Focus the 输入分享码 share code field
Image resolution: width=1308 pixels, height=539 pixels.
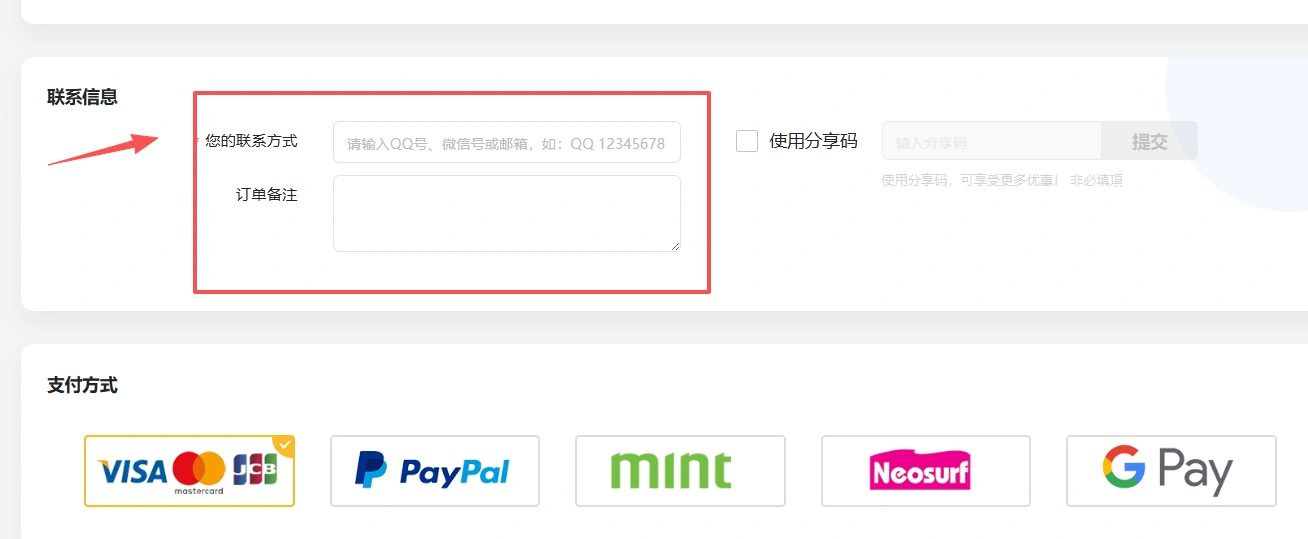coord(991,141)
